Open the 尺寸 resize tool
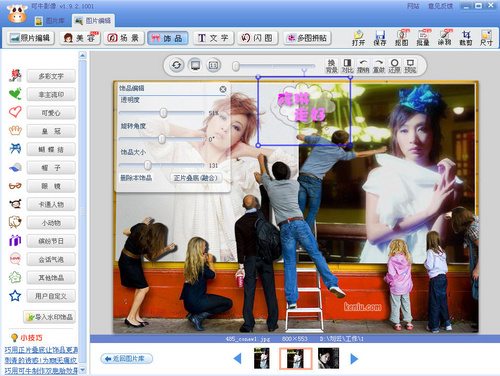Screen dimensions: 500x376 tap(486, 38)
